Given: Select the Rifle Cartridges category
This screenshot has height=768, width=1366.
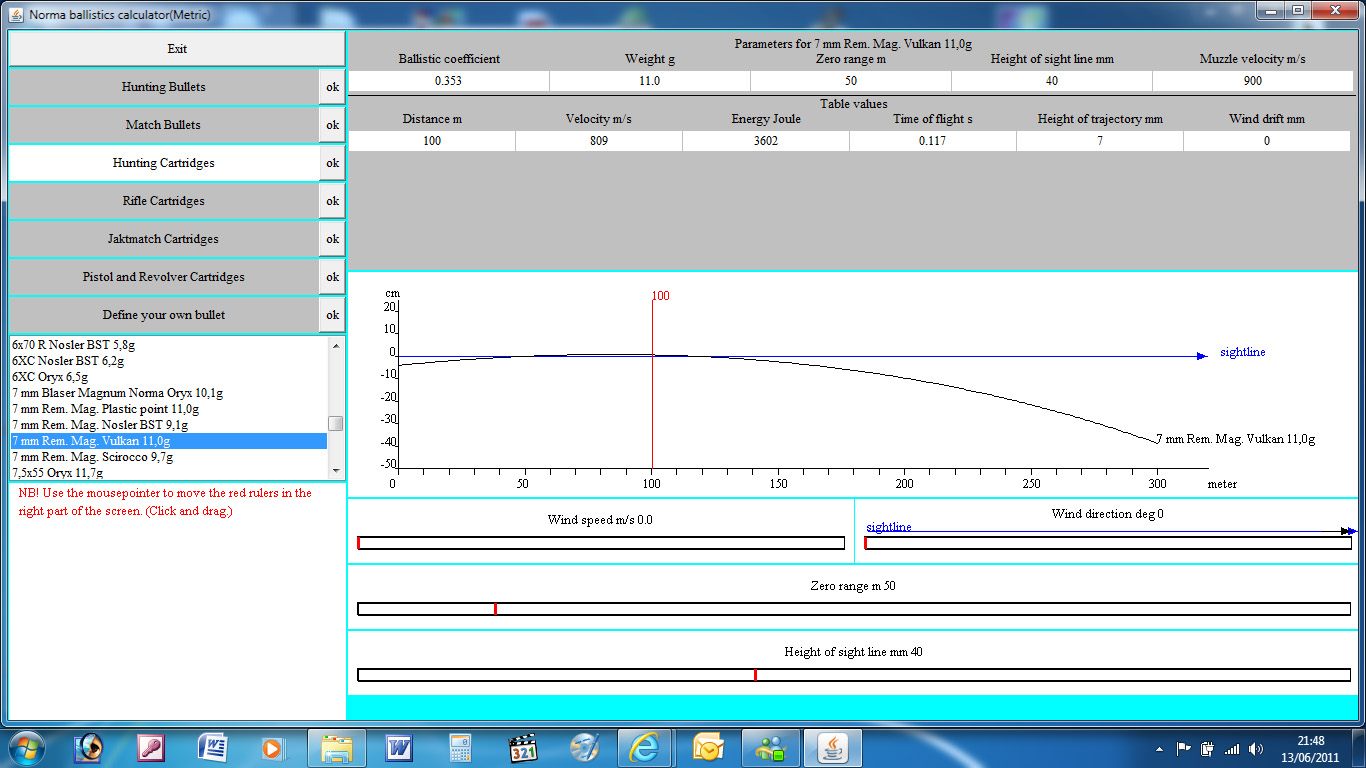Looking at the screenshot, I should click(x=163, y=201).
